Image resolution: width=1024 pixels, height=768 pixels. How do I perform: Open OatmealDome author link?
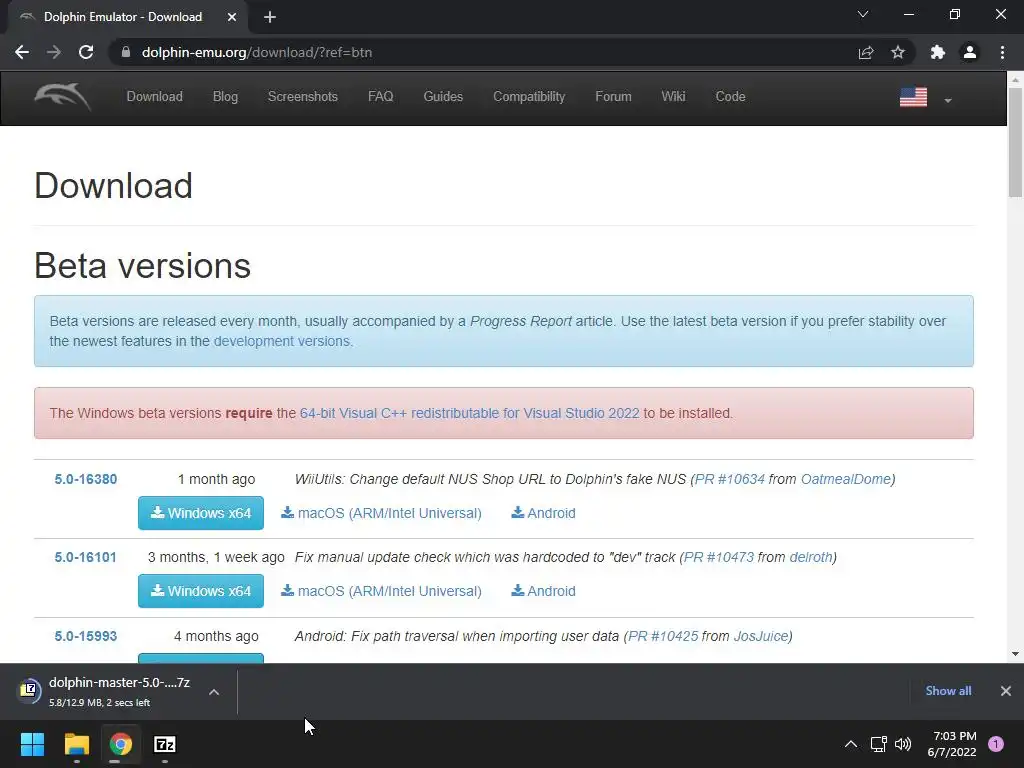(846, 479)
